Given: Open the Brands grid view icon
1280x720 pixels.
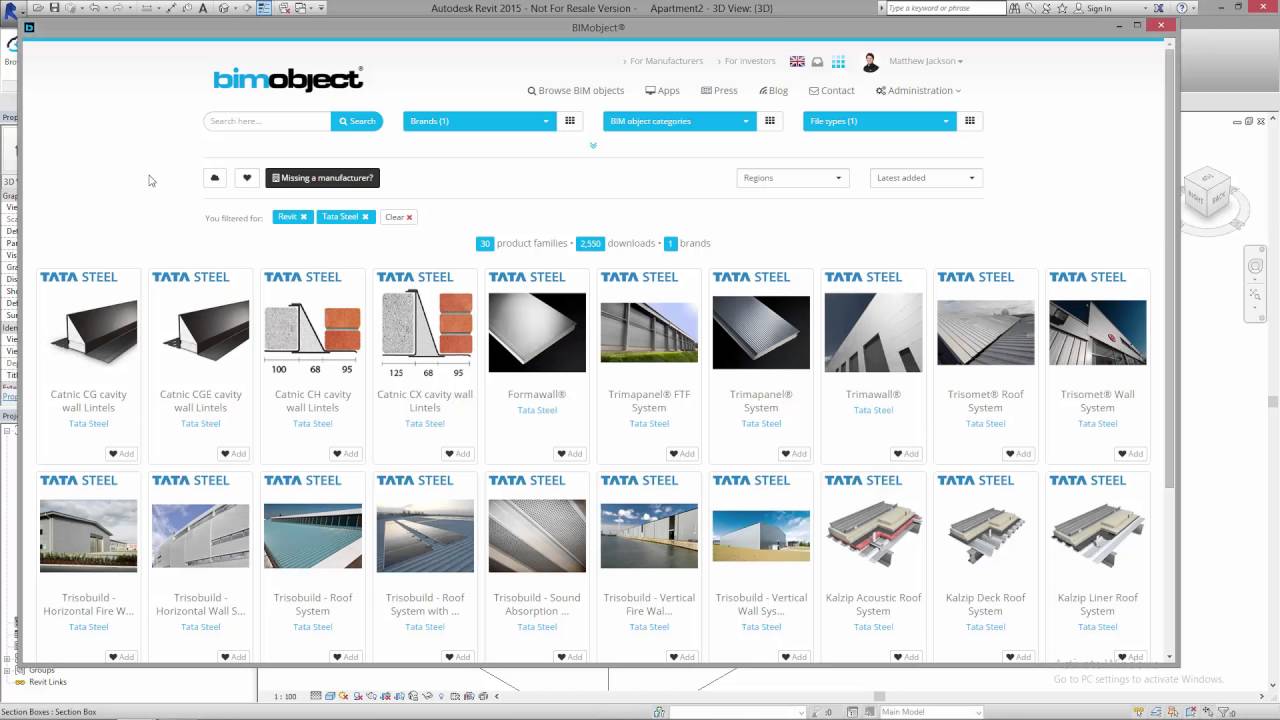Looking at the screenshot, I should point(570,121).
